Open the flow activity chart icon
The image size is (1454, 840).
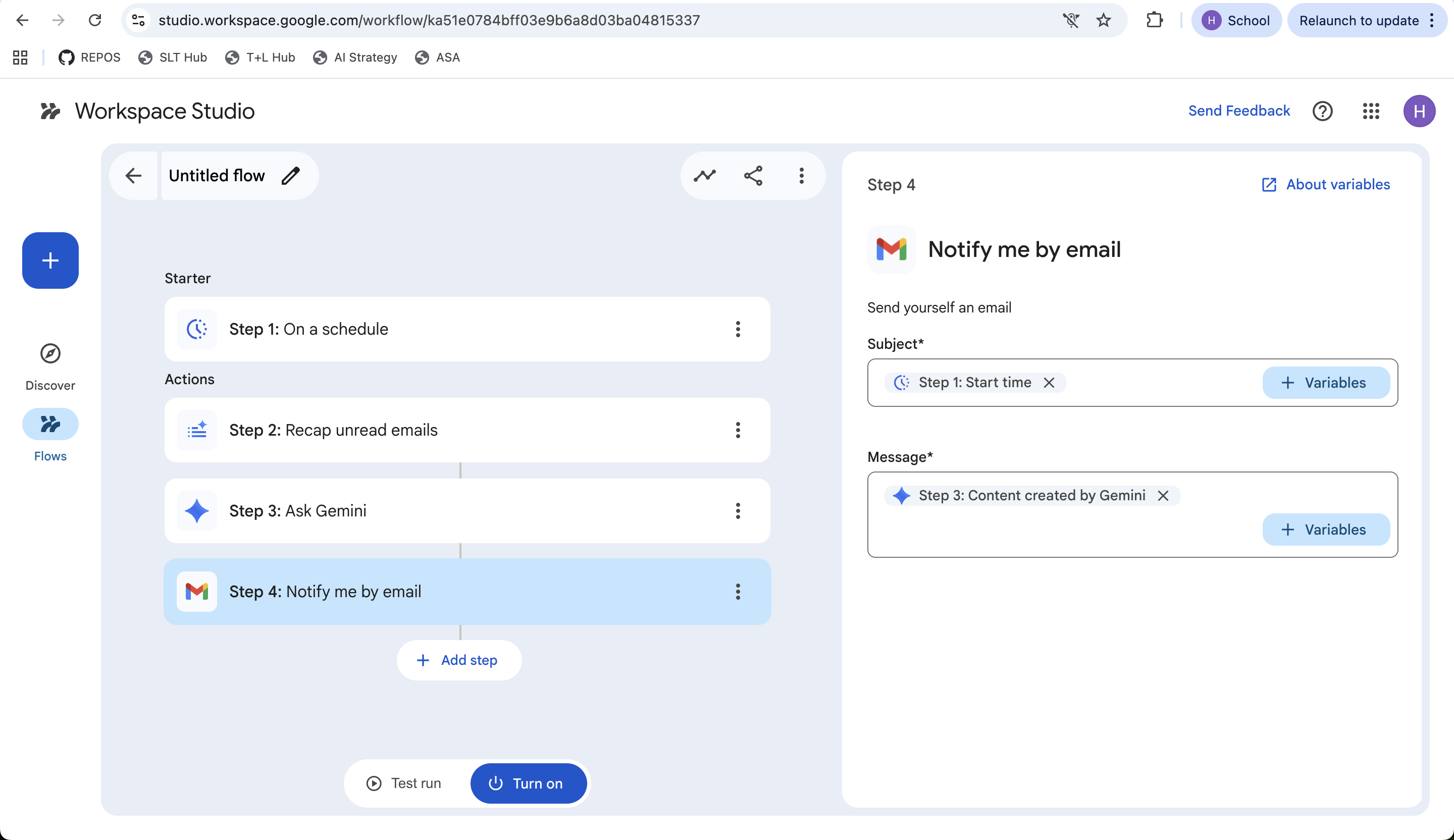[704, 175]
